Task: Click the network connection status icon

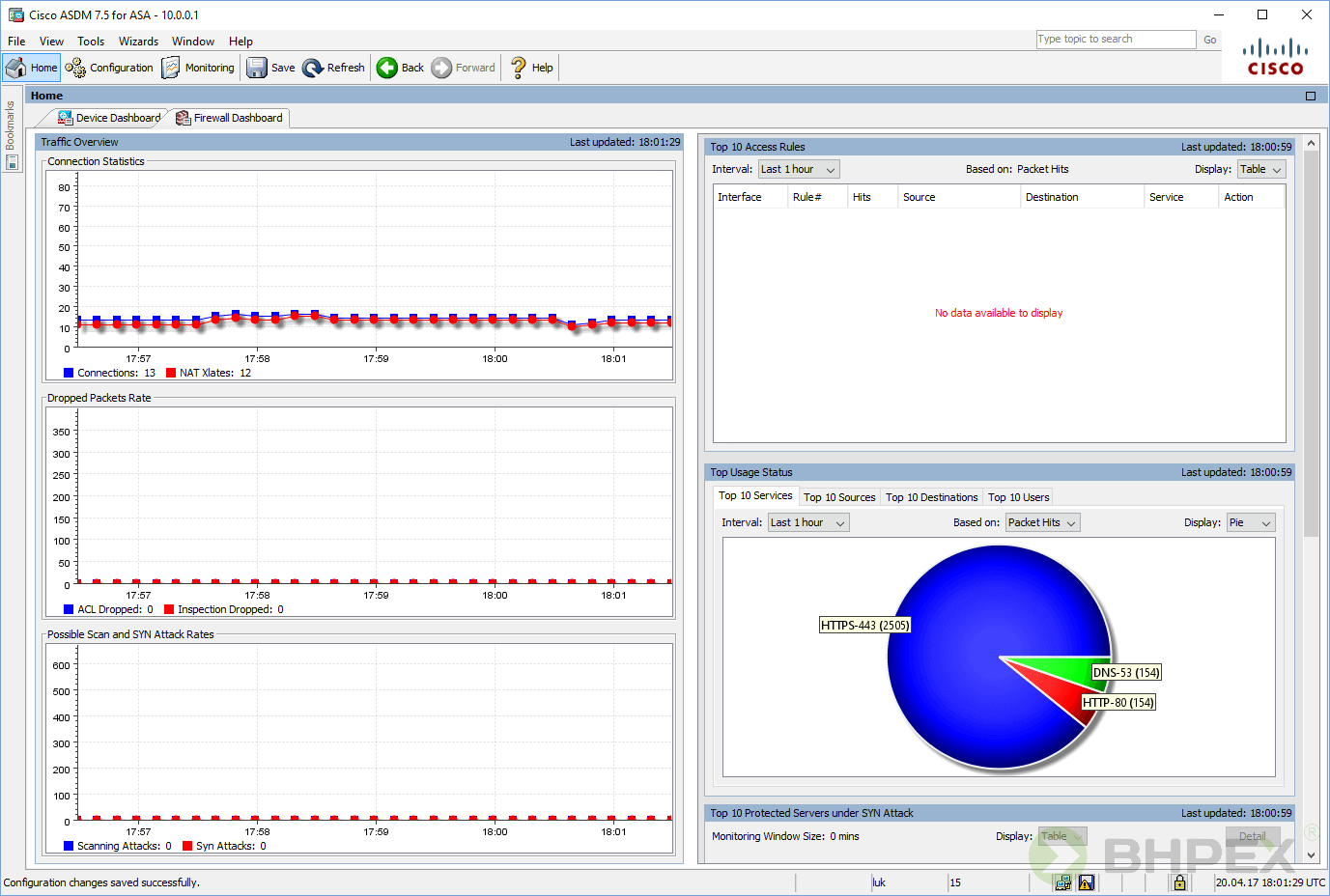Action: (1063, 882)
